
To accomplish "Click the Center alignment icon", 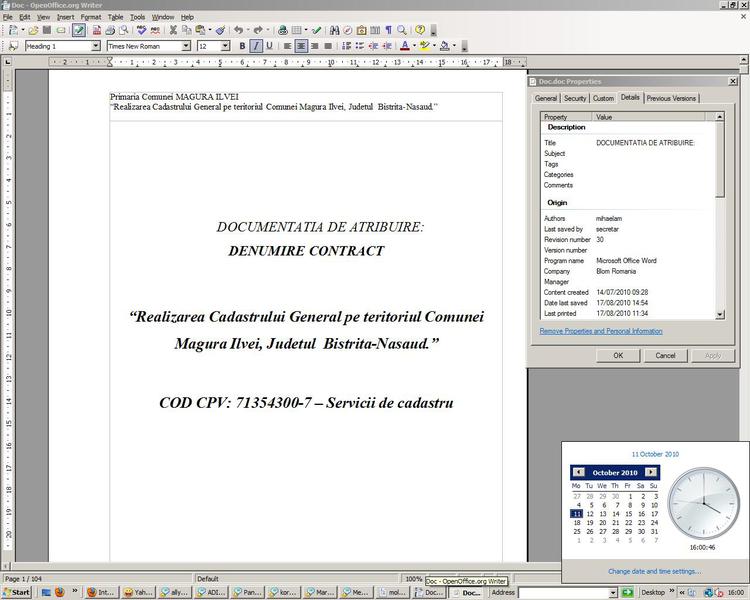I will 301,46.
